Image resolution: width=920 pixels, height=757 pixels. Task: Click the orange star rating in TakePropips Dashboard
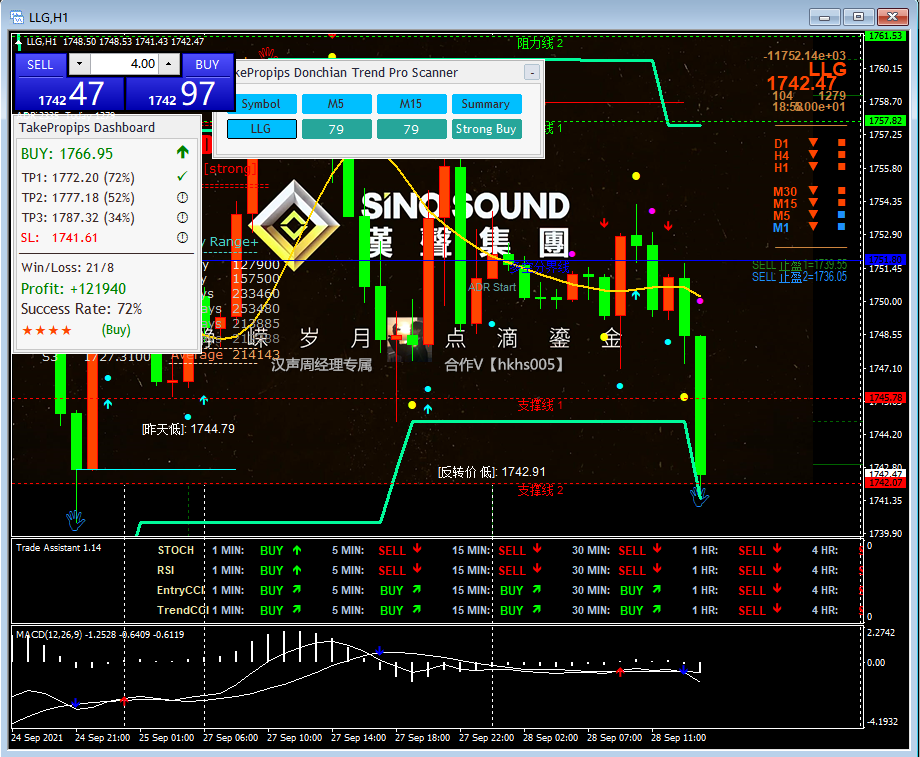47,330
